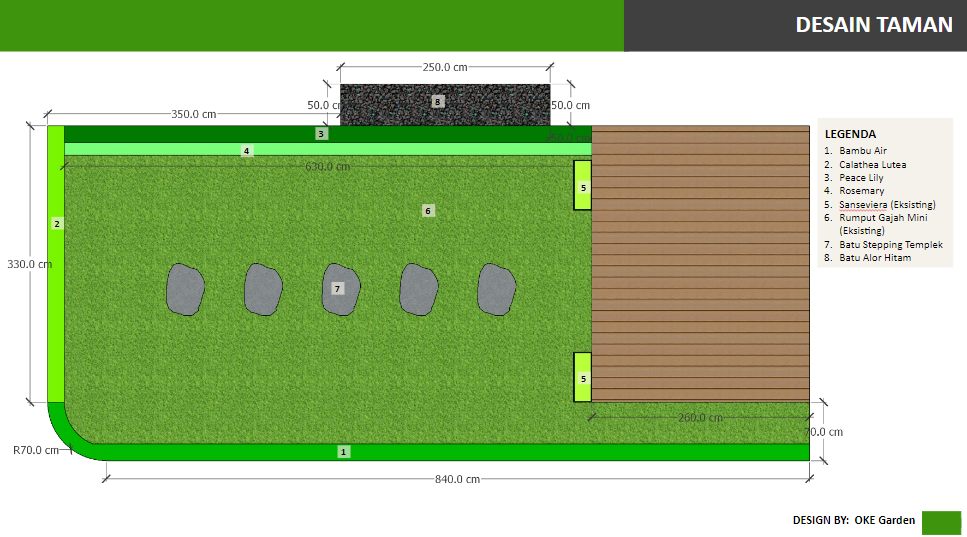Click legend entry Peace Lily
Screen dimensions: 967x537
861,178
